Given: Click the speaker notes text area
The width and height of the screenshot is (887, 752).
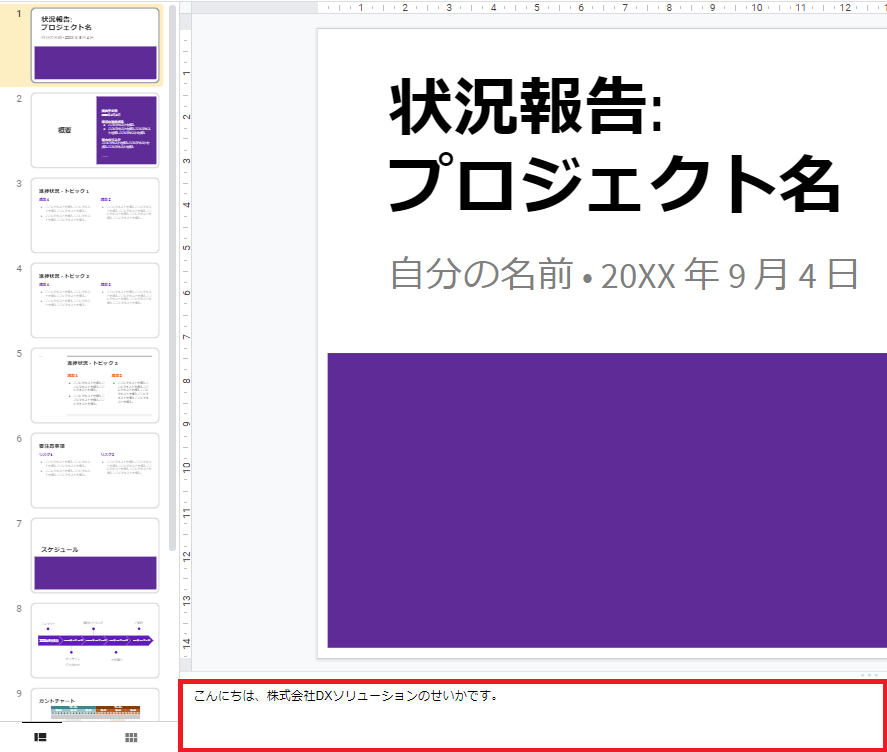Looking at the screenshot, I should tap(532, 716).
